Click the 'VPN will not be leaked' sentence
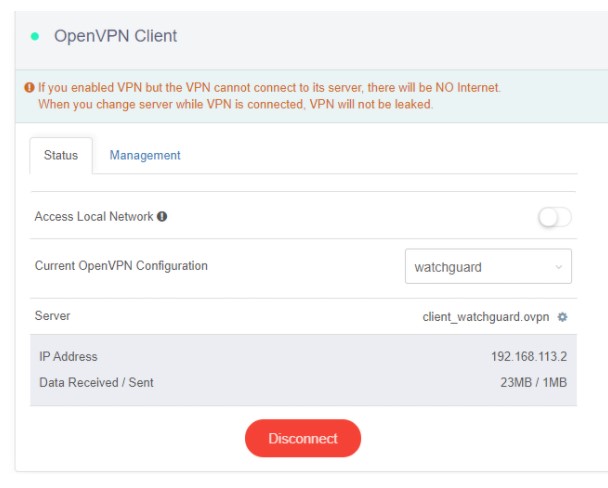608x488 pixels. pos(235,105)
